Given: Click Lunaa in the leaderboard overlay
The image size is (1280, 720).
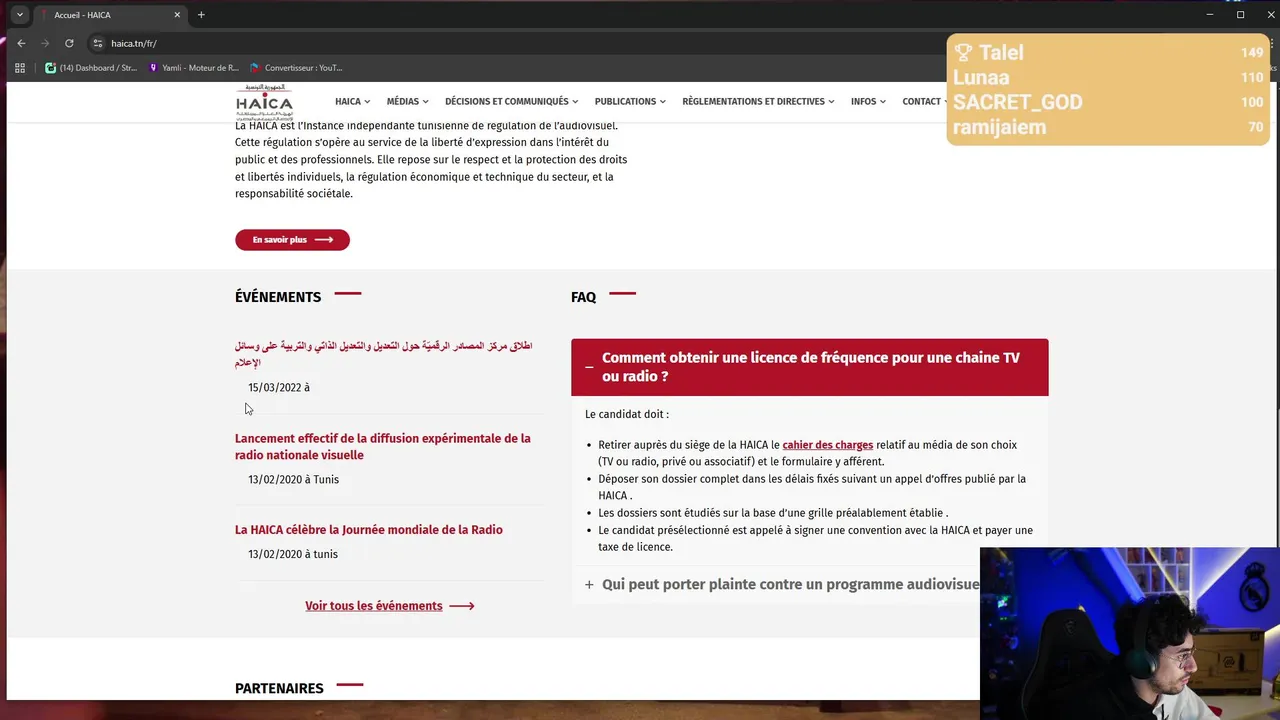Looking at the screenshot, I should (x=981, y=78).
